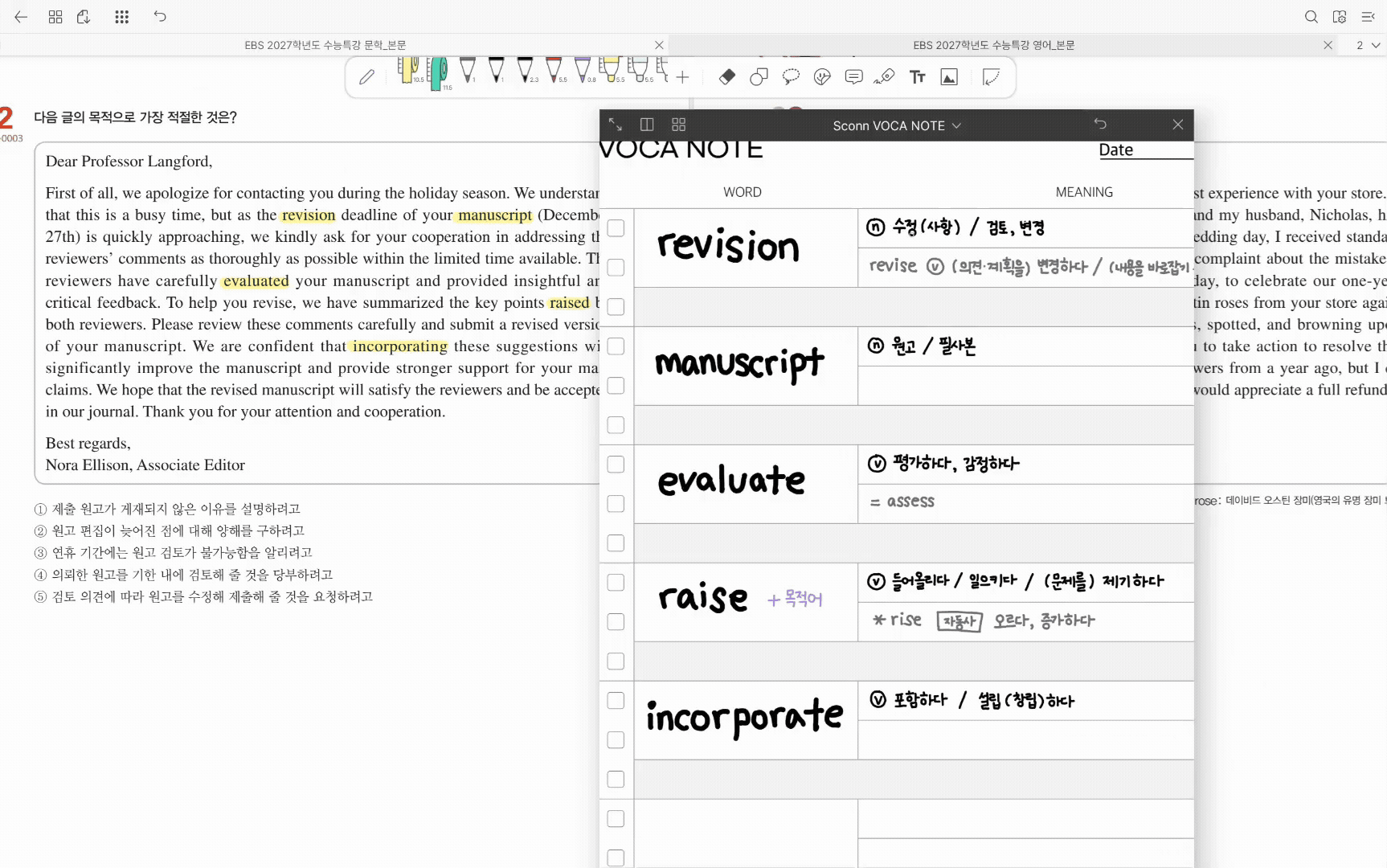Image resolution: width=1387 pixels, height=868 pixels.
Task: Select the black 2.3 pen
Action: click(525, 70)
